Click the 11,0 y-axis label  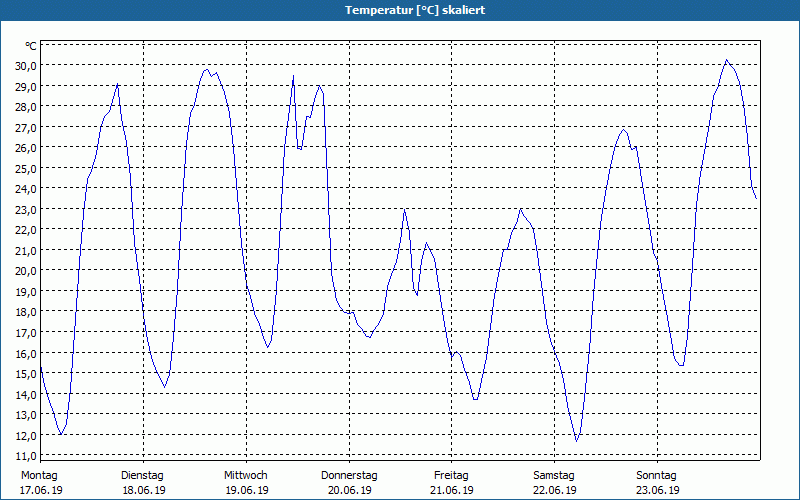pos(28,456)
